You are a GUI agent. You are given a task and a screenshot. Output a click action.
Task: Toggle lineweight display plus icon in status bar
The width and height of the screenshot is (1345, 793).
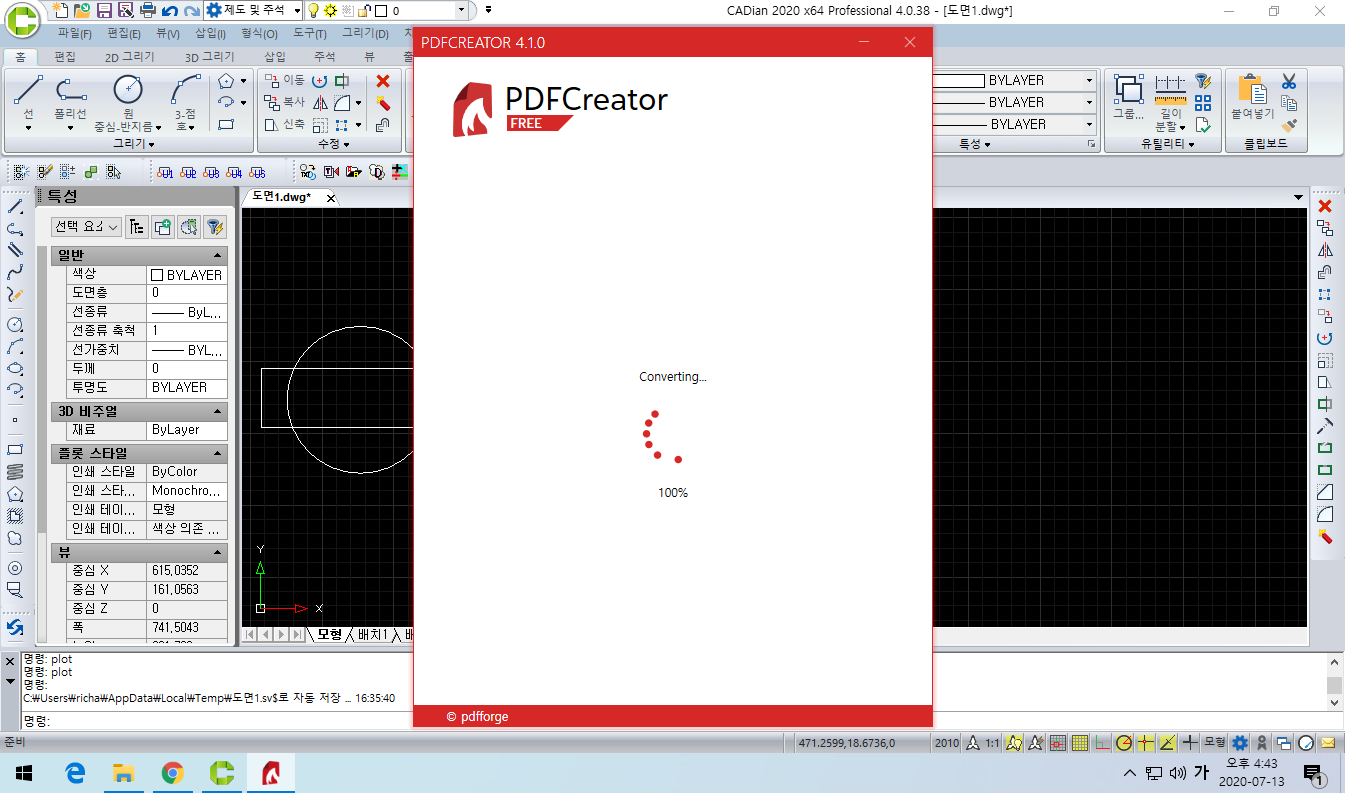tap(1189, 743)
